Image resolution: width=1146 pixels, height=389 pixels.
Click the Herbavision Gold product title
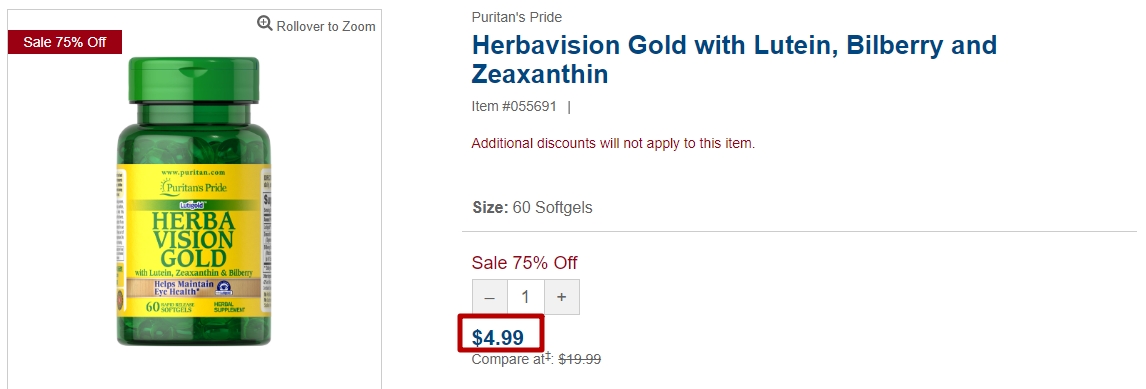[x=734, y=59]
